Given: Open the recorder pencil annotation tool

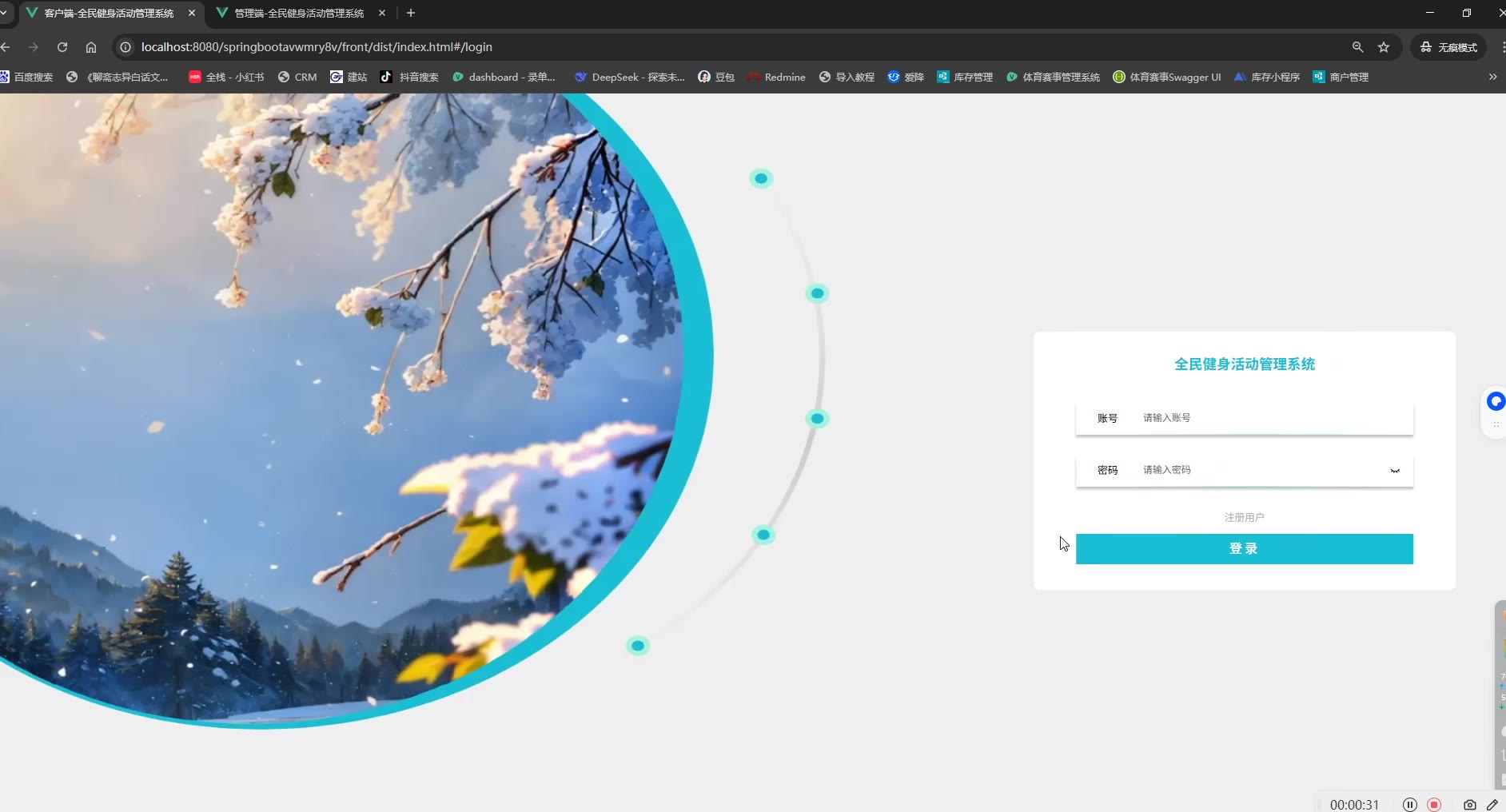Looking at the screenshot, I should (1492, 805).
